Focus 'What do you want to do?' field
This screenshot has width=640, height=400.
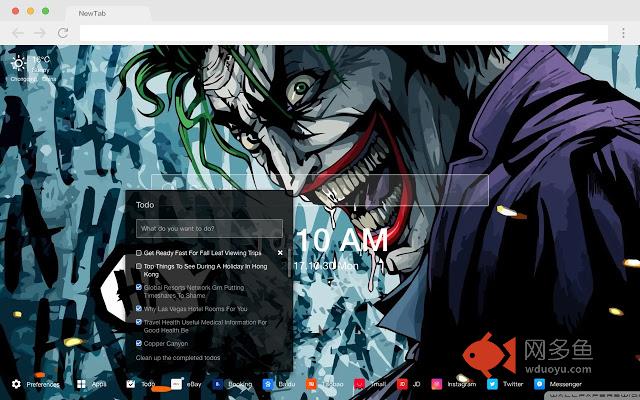coord(209,229)
